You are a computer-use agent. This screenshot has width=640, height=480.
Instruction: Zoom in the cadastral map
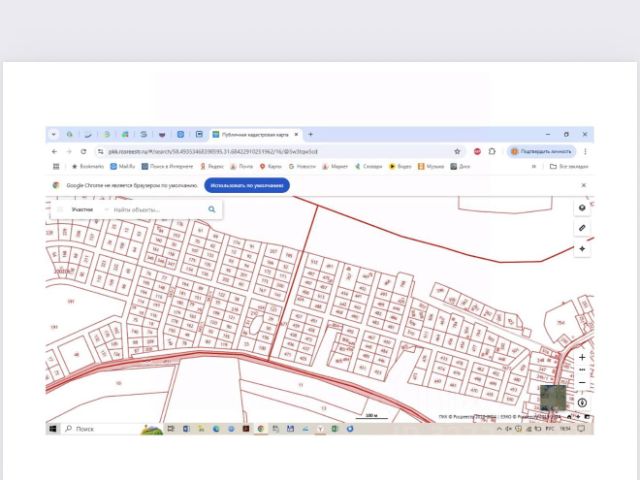pos(582,357)
